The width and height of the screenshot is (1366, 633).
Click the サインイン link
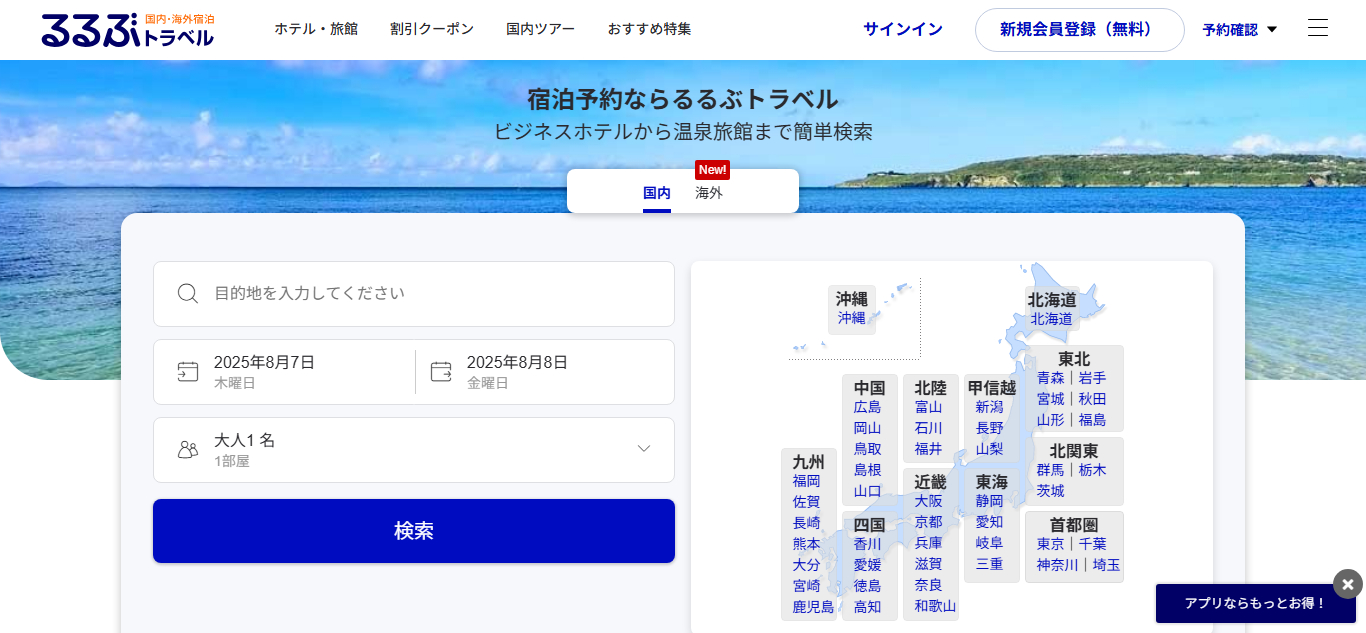point(902,29)
